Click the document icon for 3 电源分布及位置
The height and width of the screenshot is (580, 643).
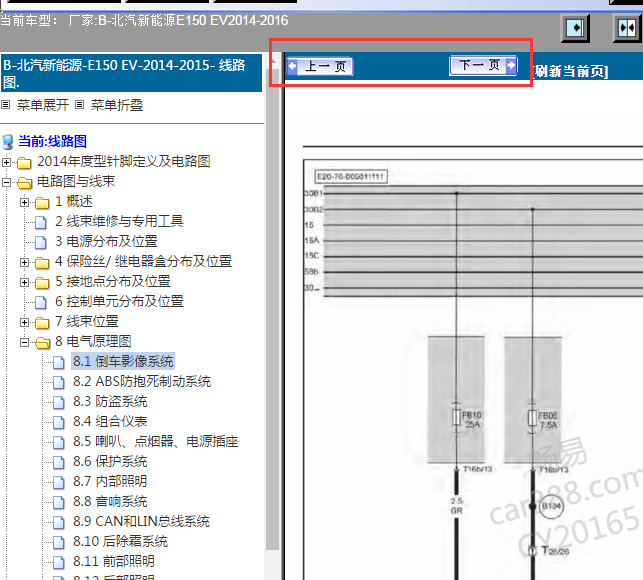[x=41, y=242]
